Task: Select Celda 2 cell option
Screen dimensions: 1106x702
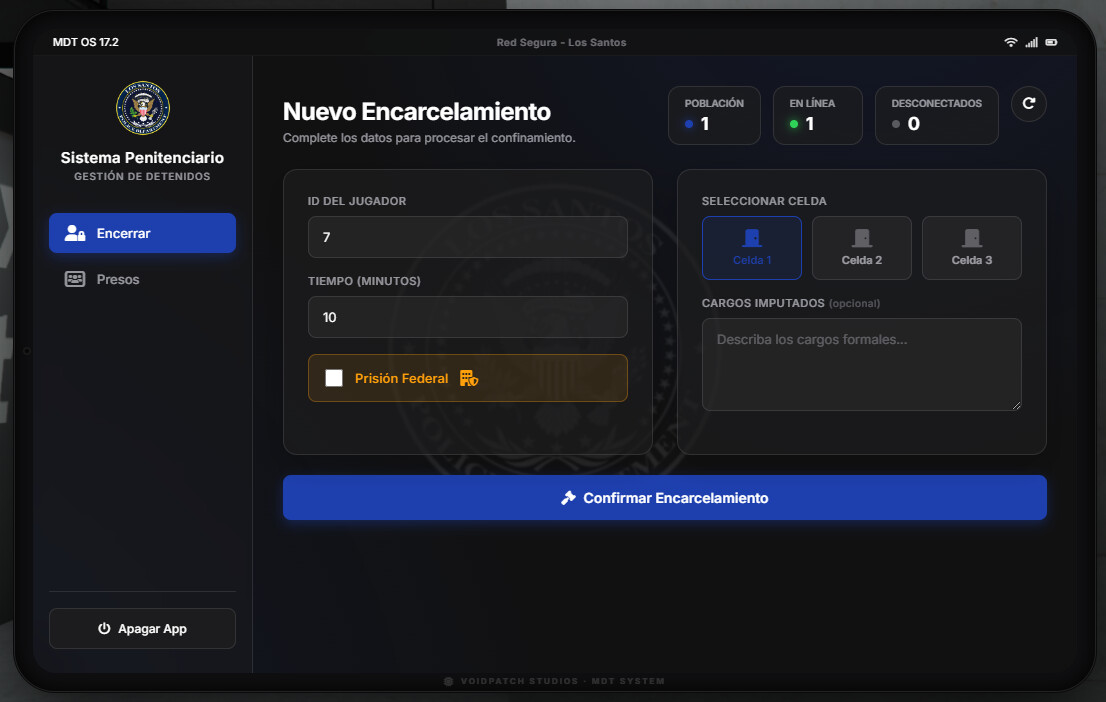Action: (862, 248)
